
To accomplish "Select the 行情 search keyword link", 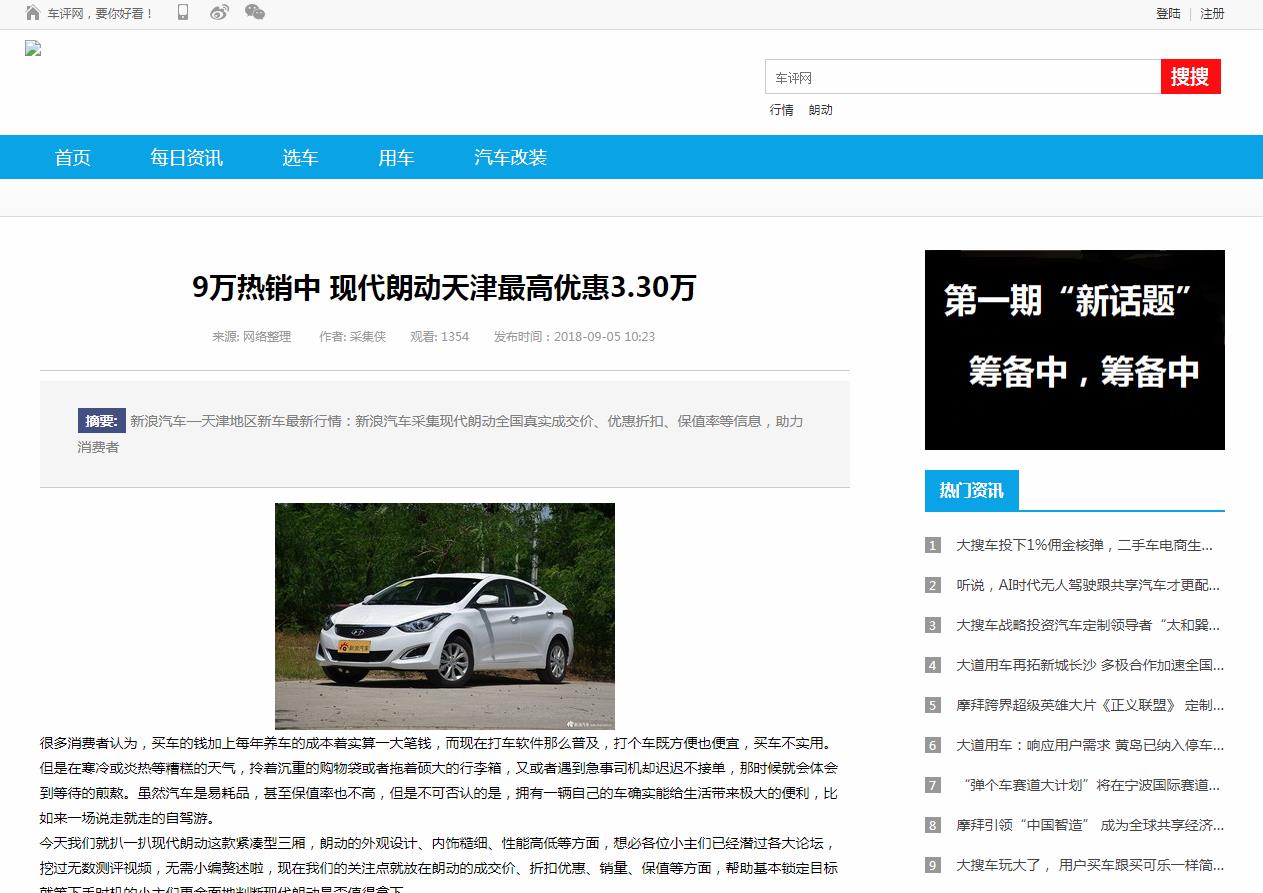I will tap(781, 110).
